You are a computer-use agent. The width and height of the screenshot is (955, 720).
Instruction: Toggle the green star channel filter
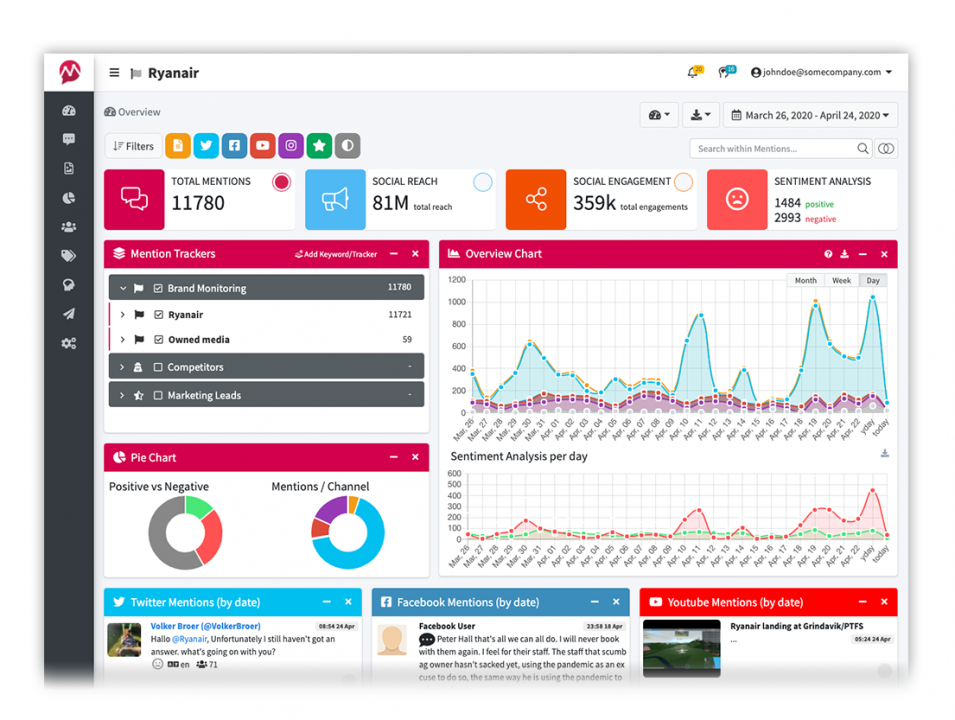click(319, 146)
